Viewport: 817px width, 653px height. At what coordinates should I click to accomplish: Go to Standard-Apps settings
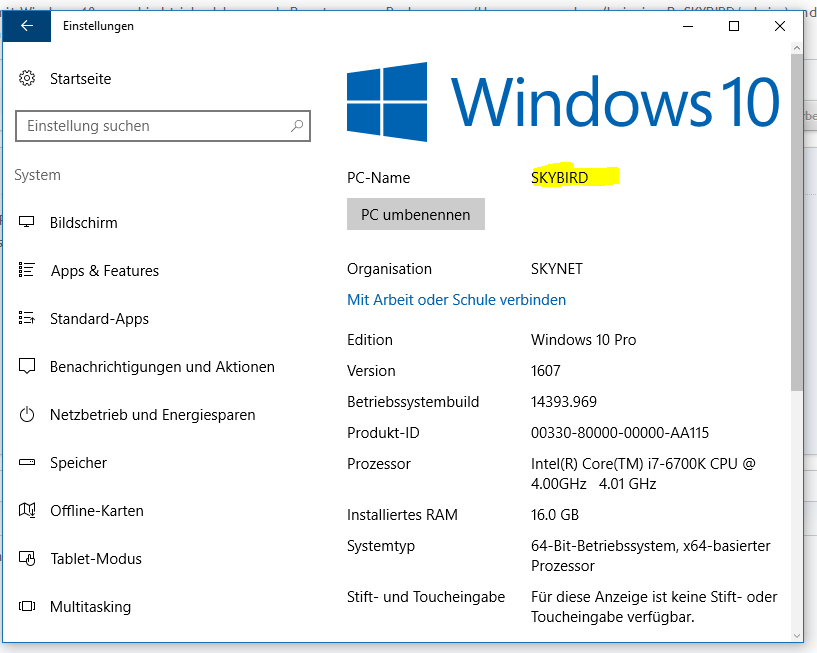[x=99, y=318]
